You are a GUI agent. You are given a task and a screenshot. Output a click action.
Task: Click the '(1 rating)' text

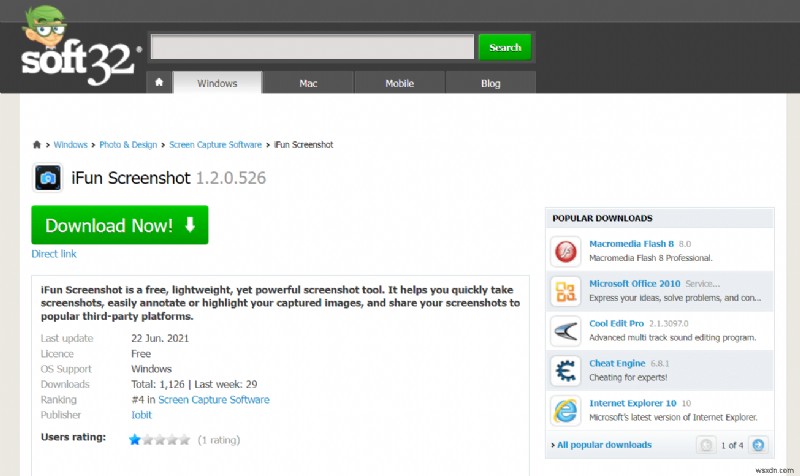coord(219,440)
